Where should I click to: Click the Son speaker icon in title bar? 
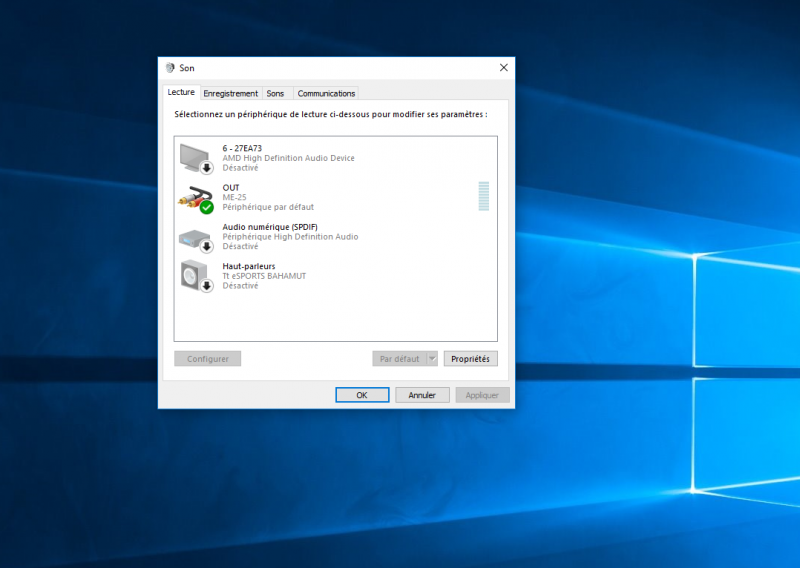(x=170, y=68)
